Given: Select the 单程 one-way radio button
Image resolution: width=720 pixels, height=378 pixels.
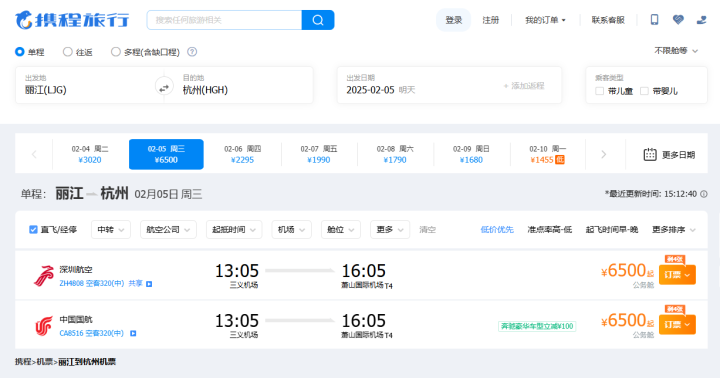Looking at the screenshot, I should (19, 52).
